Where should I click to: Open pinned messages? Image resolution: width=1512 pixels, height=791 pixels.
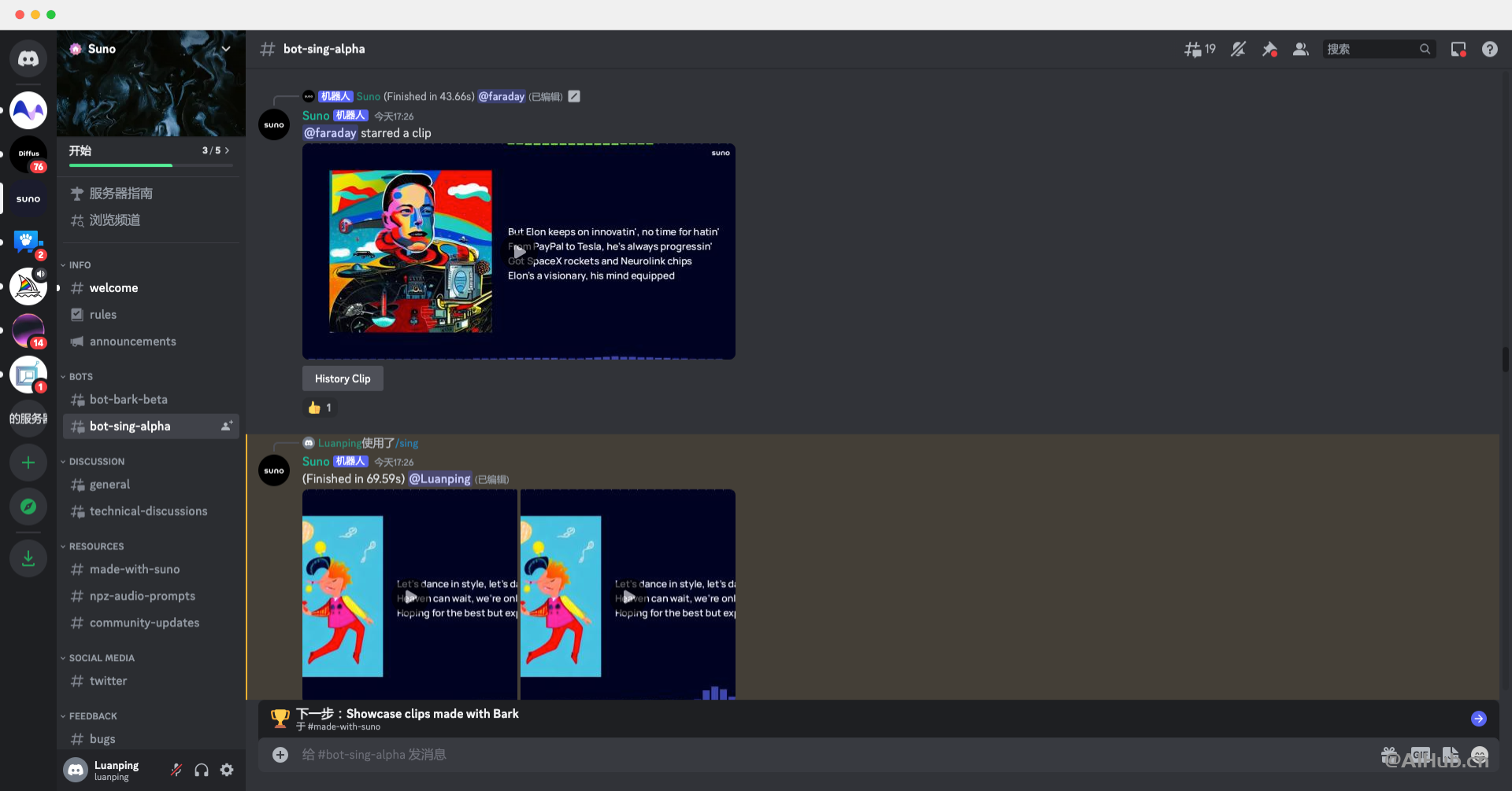pos(1269,50)
